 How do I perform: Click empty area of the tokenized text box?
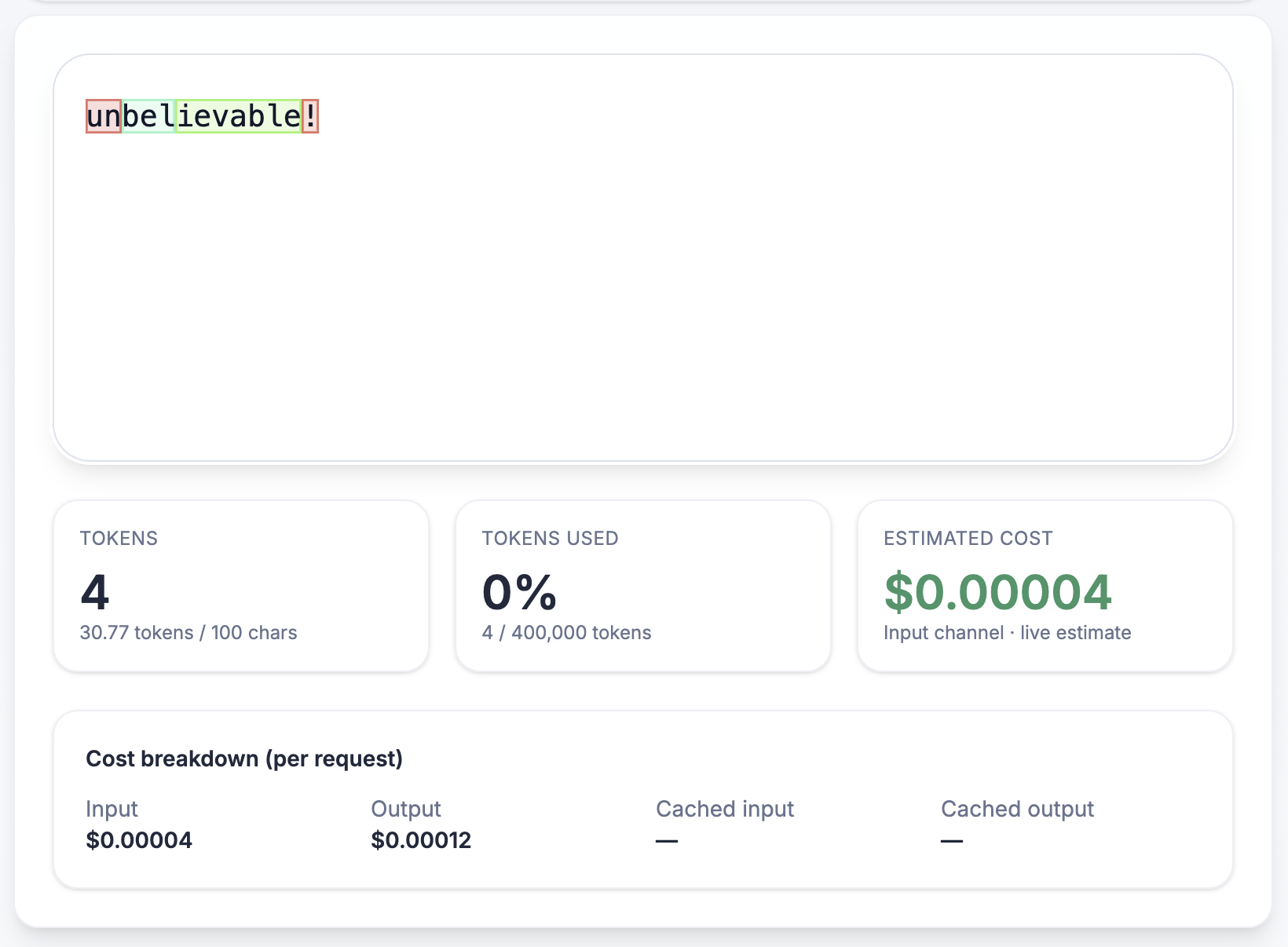pos(642,298)
